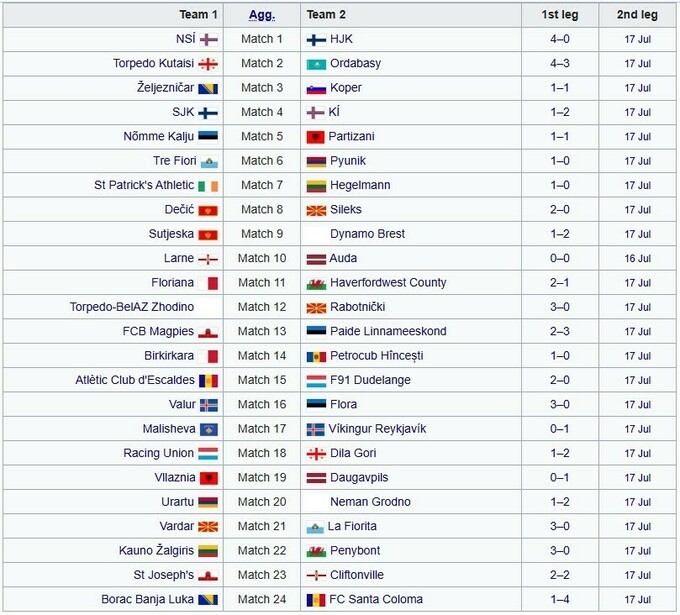Click the Finland flag next to HJK
Viewport: 680px width, 615px height.
point(315,40)
